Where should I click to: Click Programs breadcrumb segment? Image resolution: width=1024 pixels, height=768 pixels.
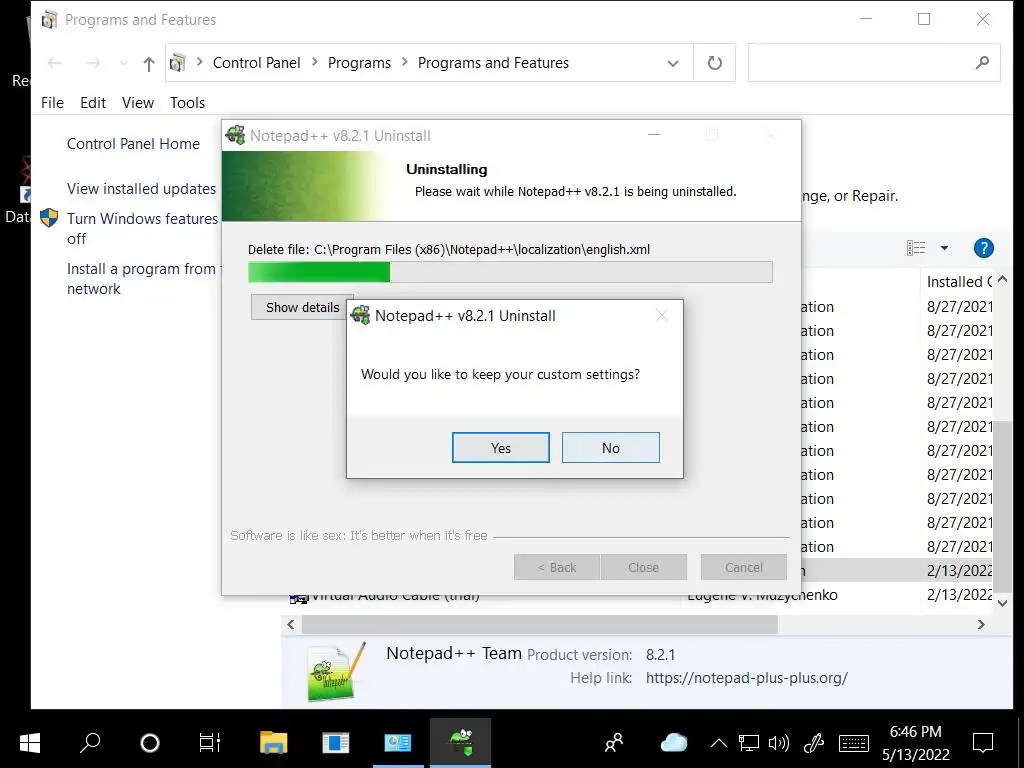359,63
